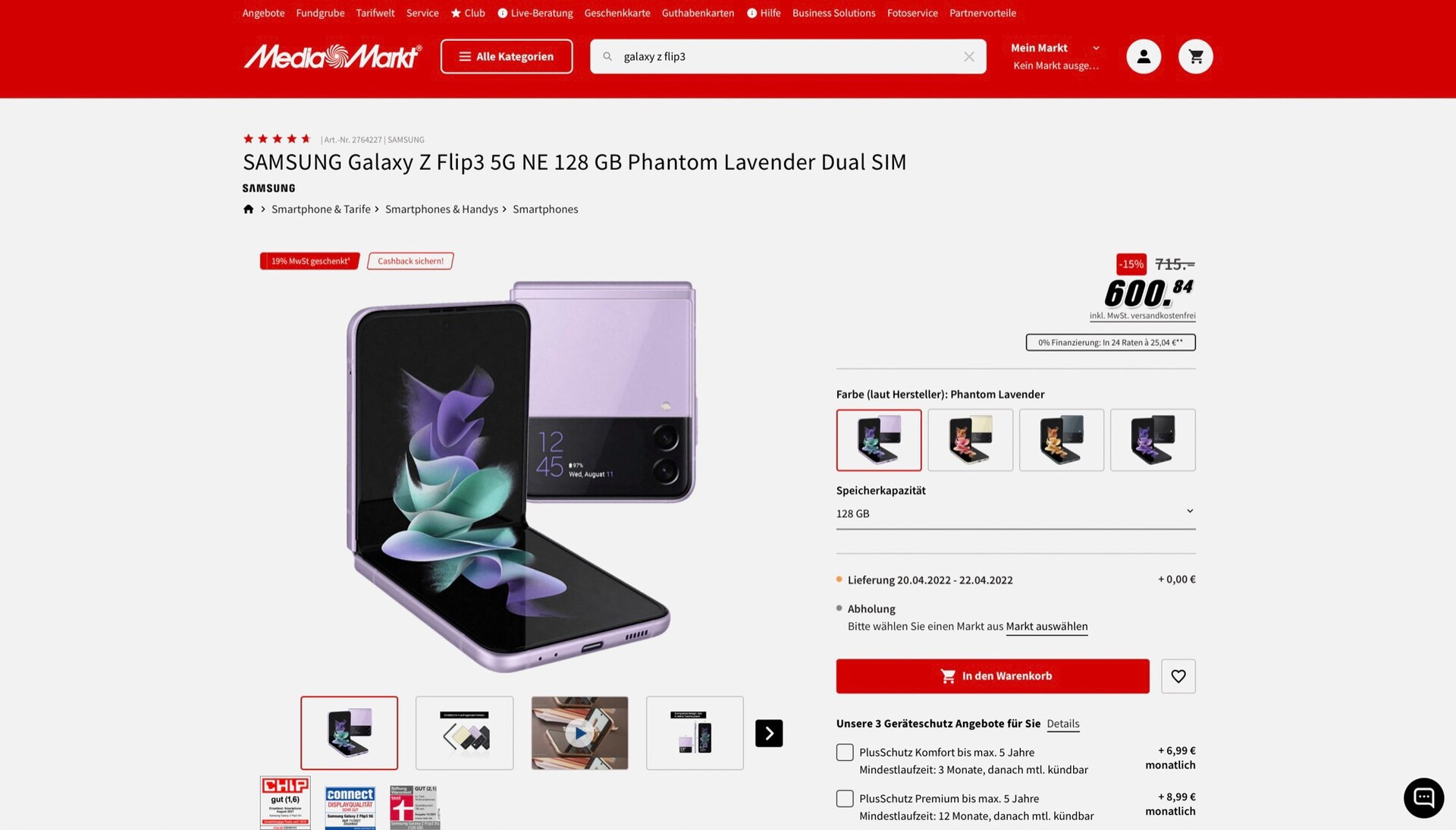Click the Markt auswählen link
The image size is (1456, 830).
pos(1046,627)
